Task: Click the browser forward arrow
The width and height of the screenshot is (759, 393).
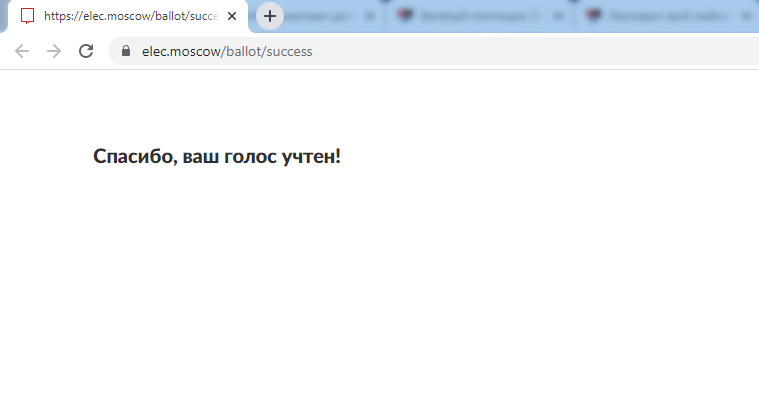Action: [54, 51]
